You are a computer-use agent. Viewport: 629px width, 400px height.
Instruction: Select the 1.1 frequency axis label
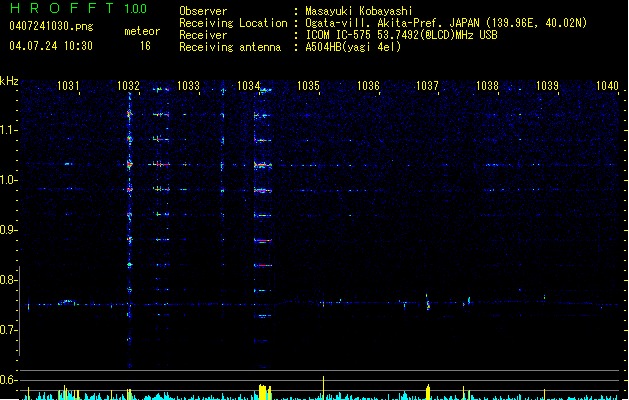point(7,130)
